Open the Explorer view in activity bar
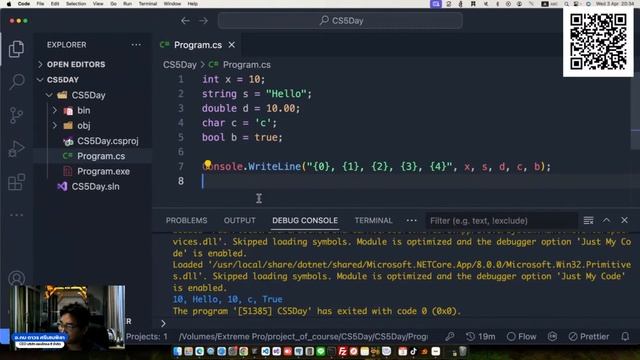 (x=16, y=49)
